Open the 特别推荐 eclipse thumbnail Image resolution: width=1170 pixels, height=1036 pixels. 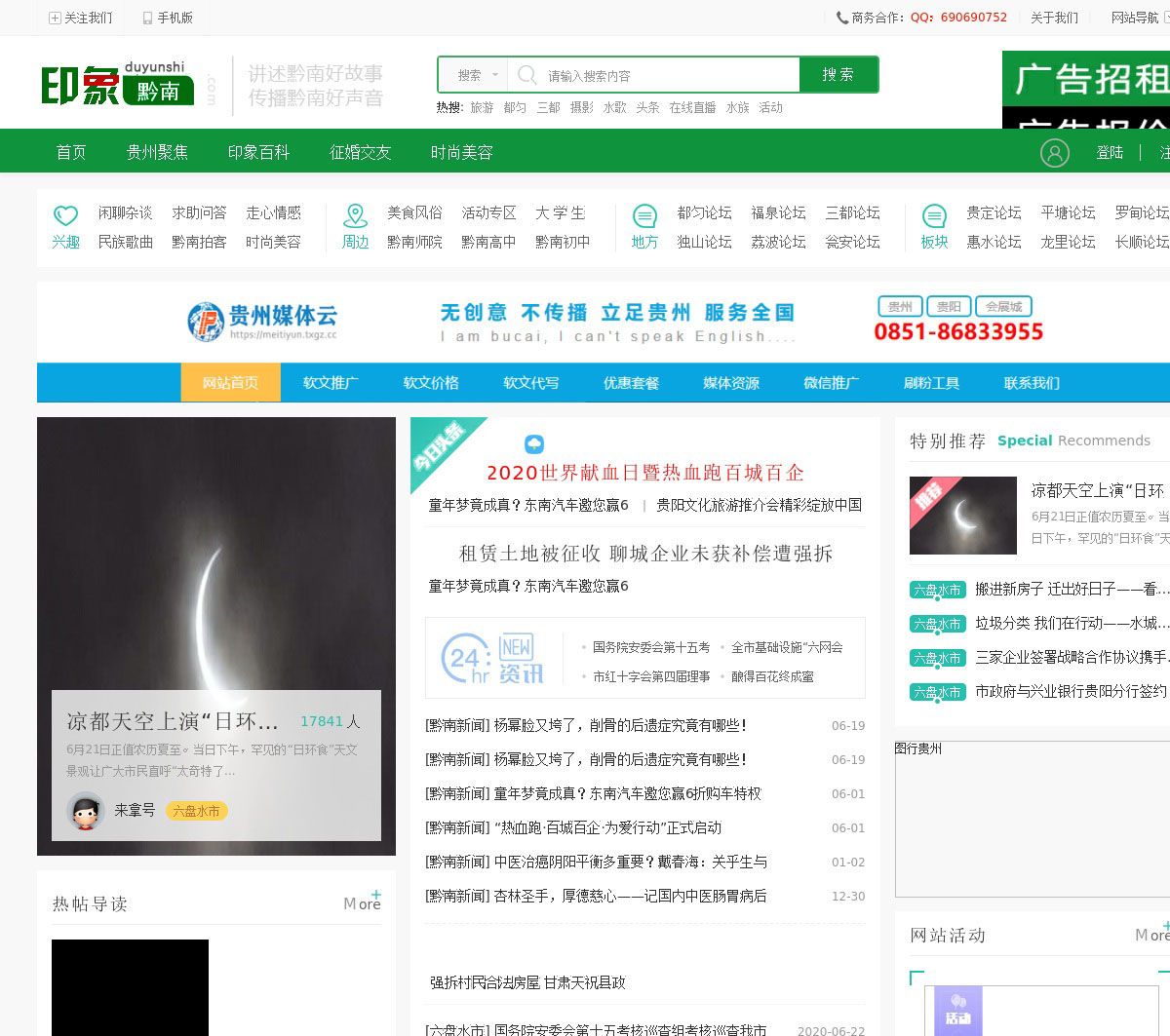point(962,516)
